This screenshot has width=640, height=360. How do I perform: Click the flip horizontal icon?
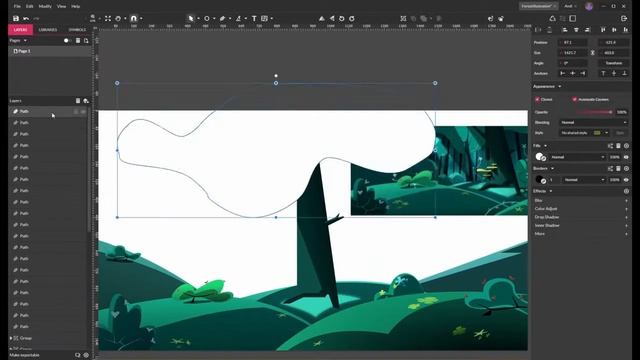(322, 18)
